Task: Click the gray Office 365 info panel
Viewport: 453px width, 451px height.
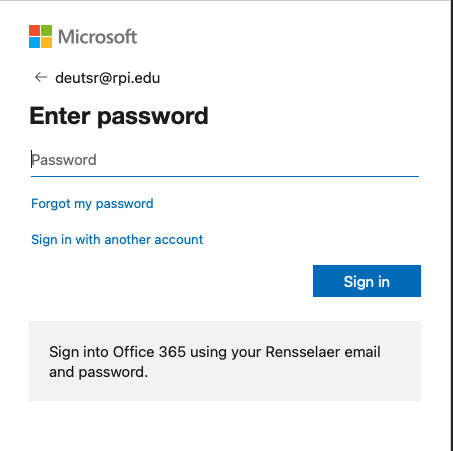Action: tap(225, 361)
